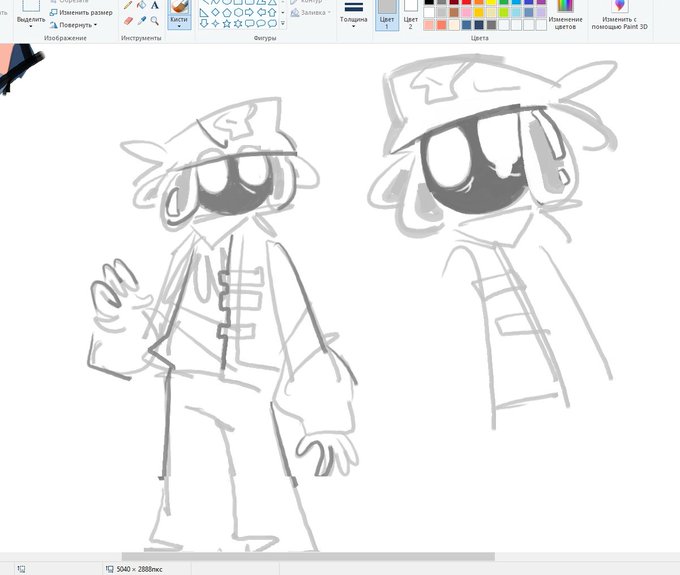Pick the light turquoise color swatch

(x=517, y=13)
